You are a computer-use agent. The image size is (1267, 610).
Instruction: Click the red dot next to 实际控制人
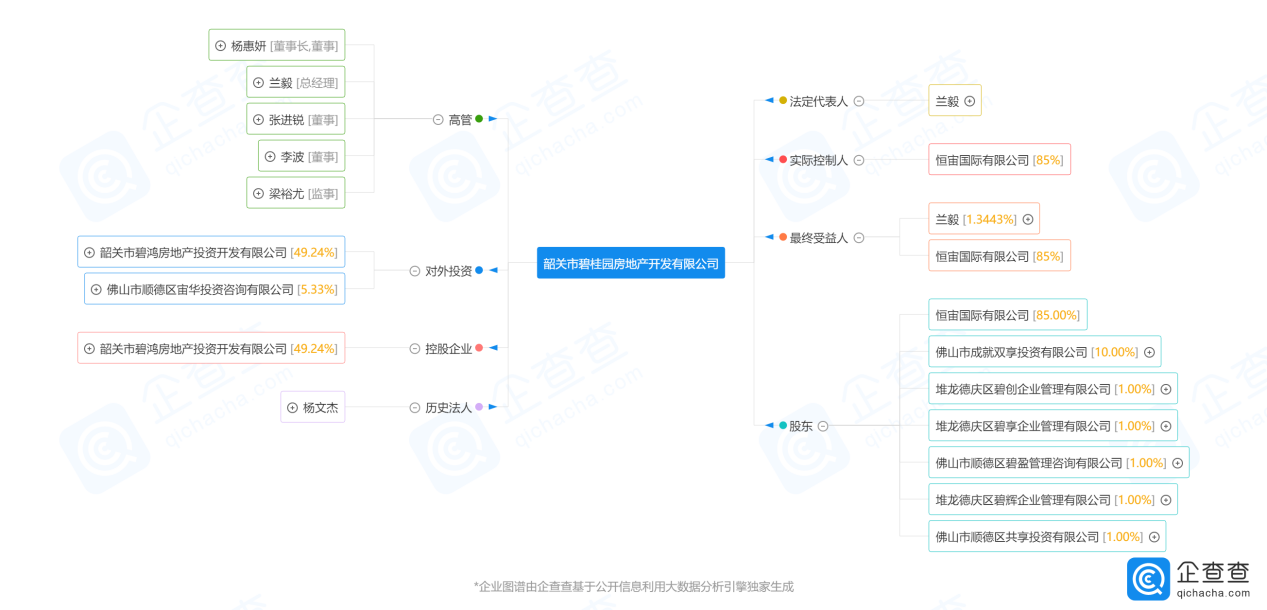click(x=783, y=160)
